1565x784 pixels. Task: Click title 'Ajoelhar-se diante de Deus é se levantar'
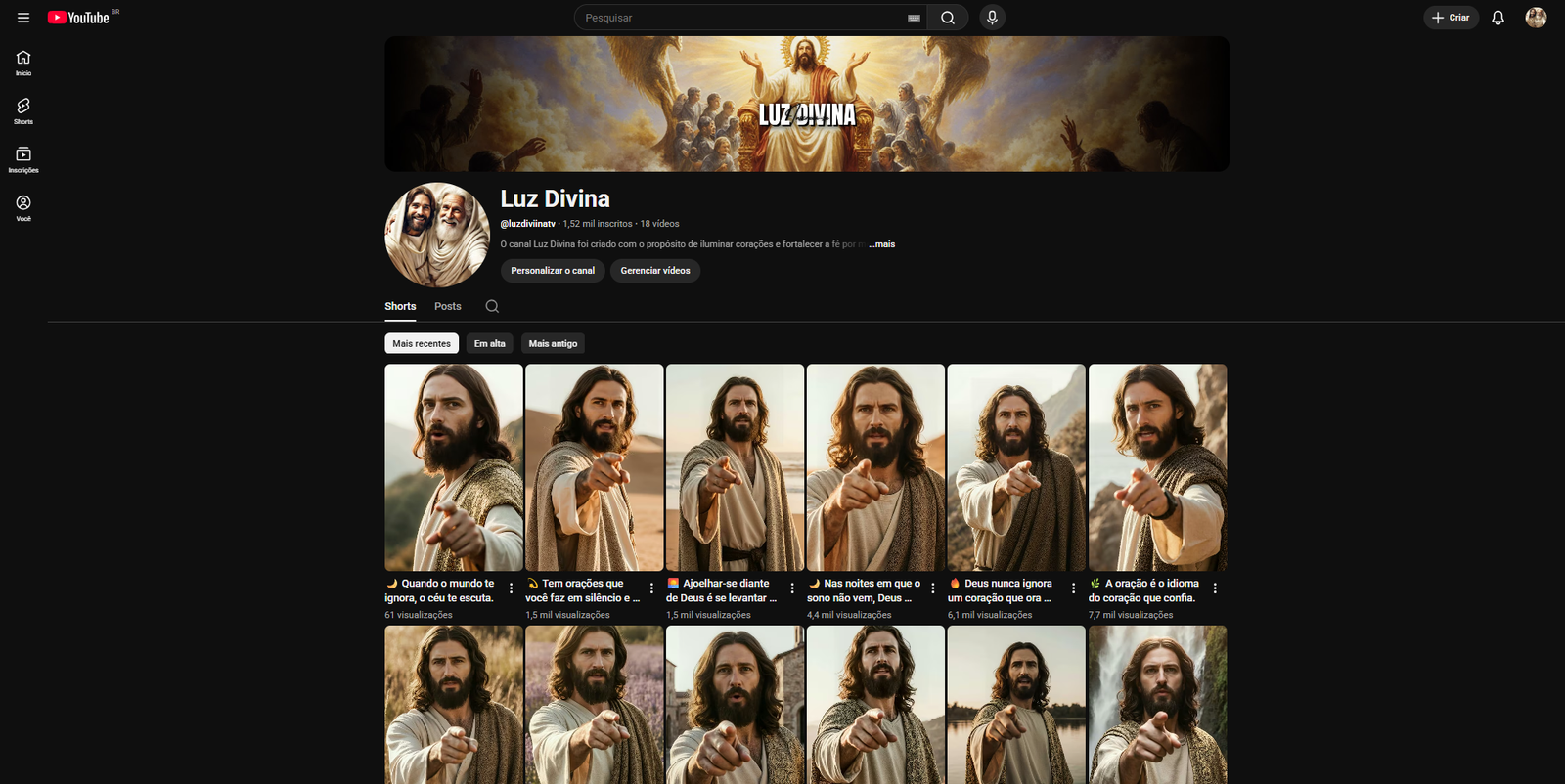(x=722, y=590)
